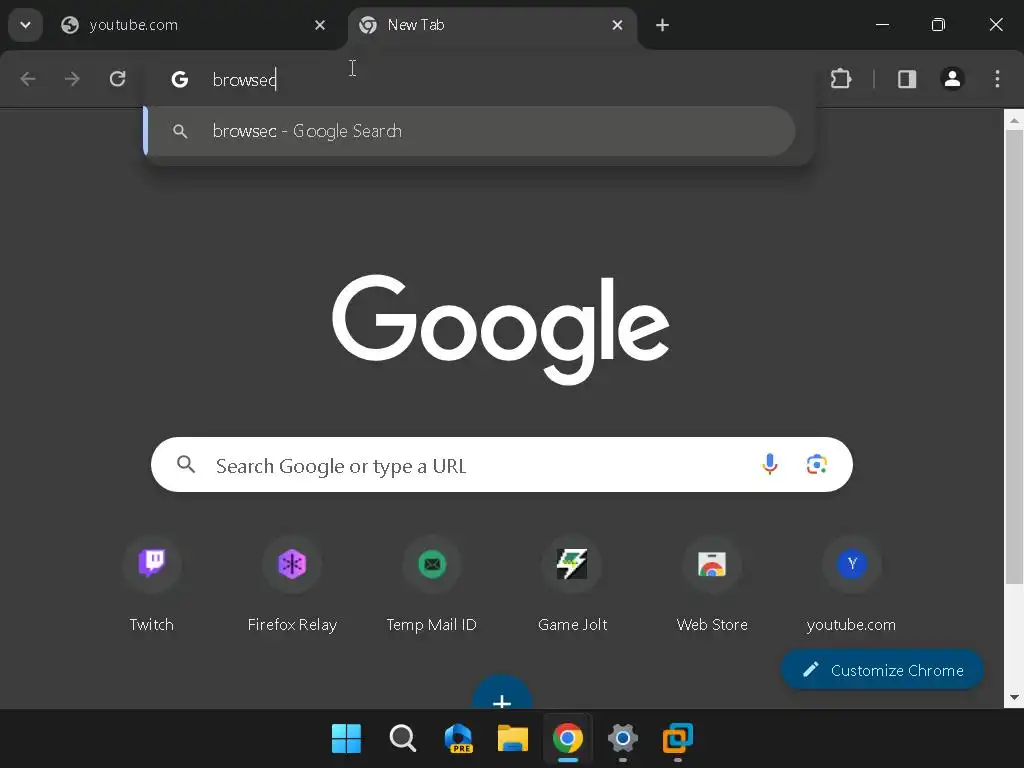Restore down the Chrome window
The image size is (1024, 768).
[x=938, y=25]
